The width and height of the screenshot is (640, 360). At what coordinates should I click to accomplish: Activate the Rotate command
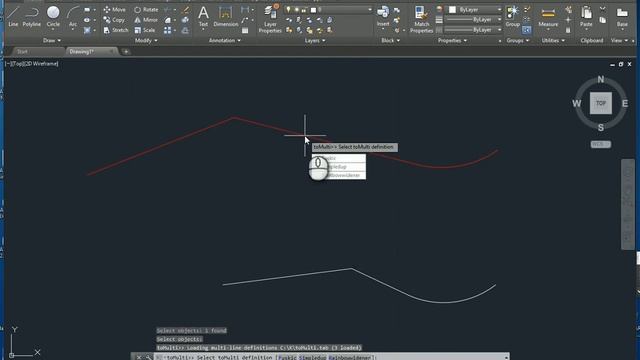click(x=146, y=9)
